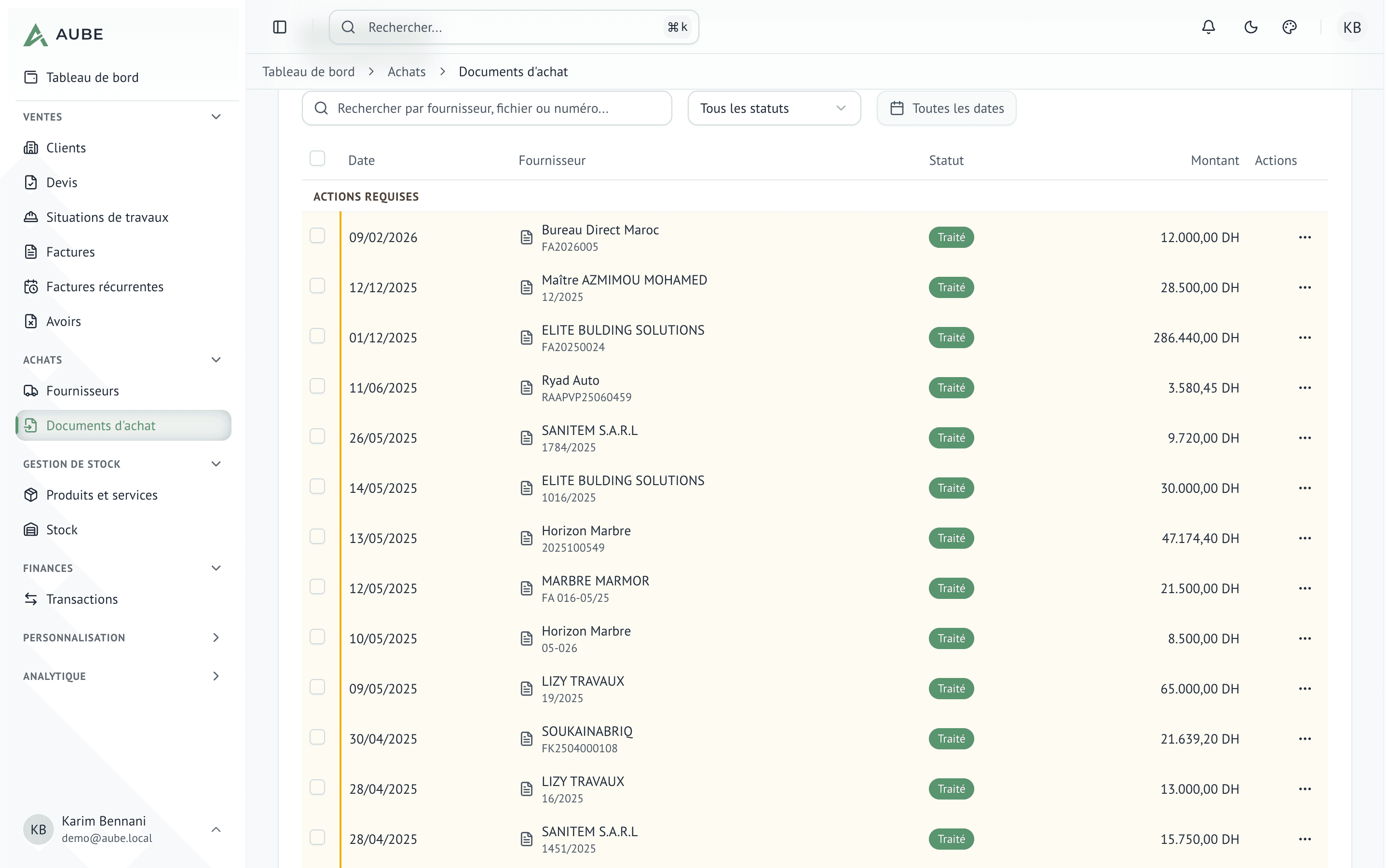1389x868 pixels.
Task: Focus the global Rechercher search box
Action: tap(514, 27)
